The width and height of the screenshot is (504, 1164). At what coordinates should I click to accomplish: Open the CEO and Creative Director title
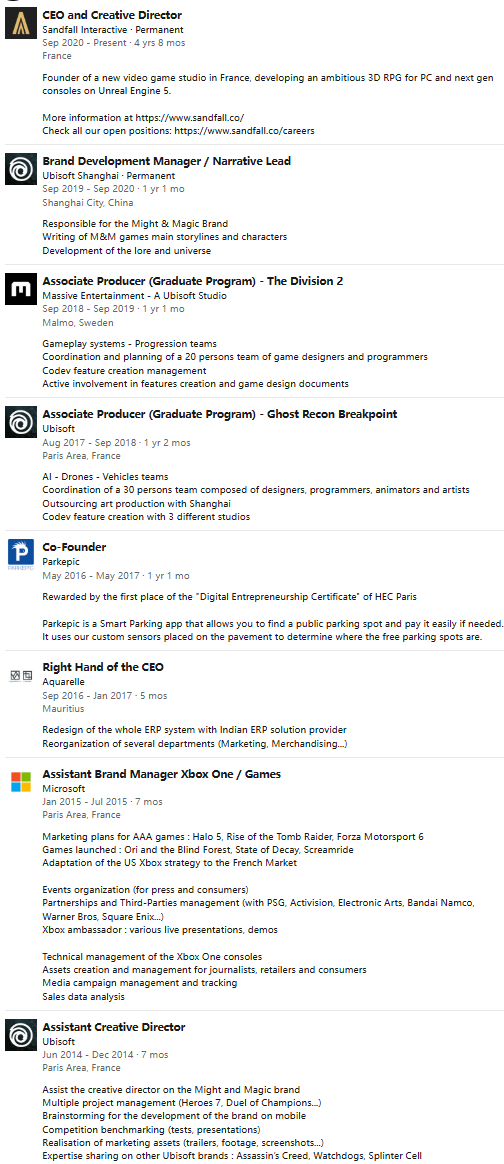[x=112, y=15]
